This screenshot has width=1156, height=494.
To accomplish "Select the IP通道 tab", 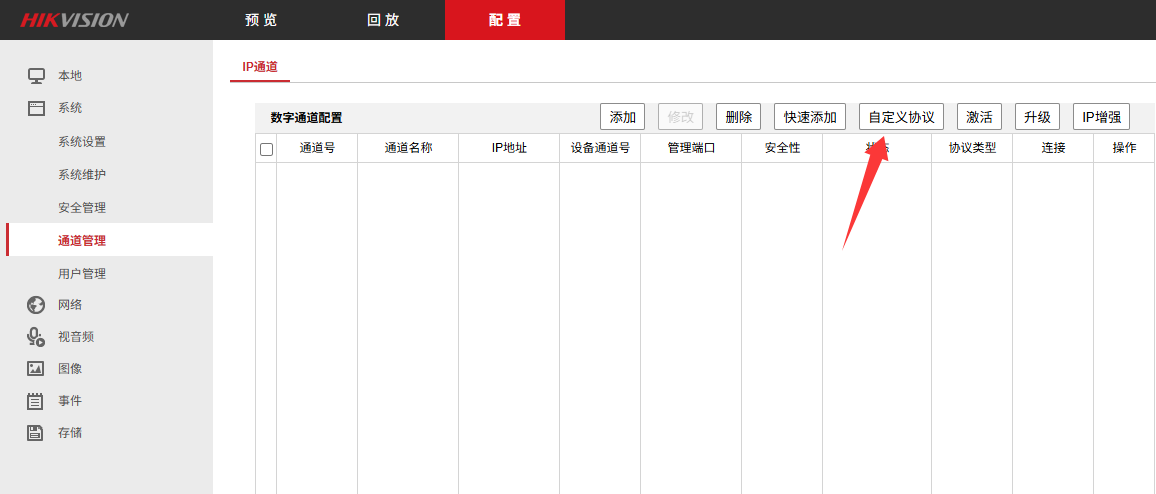I will click(x=260, y=67).
